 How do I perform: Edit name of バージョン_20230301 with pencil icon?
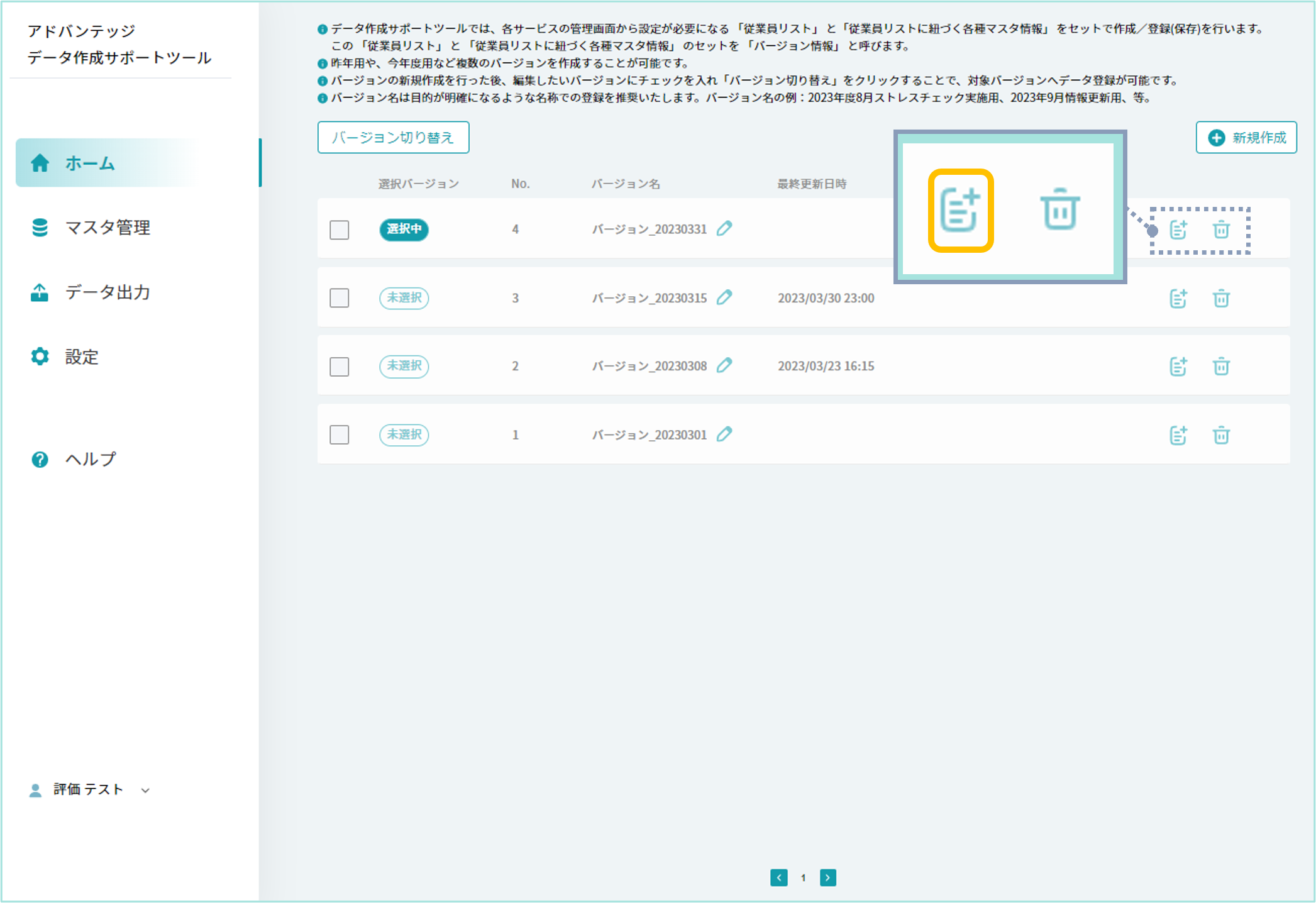(724, 434)
